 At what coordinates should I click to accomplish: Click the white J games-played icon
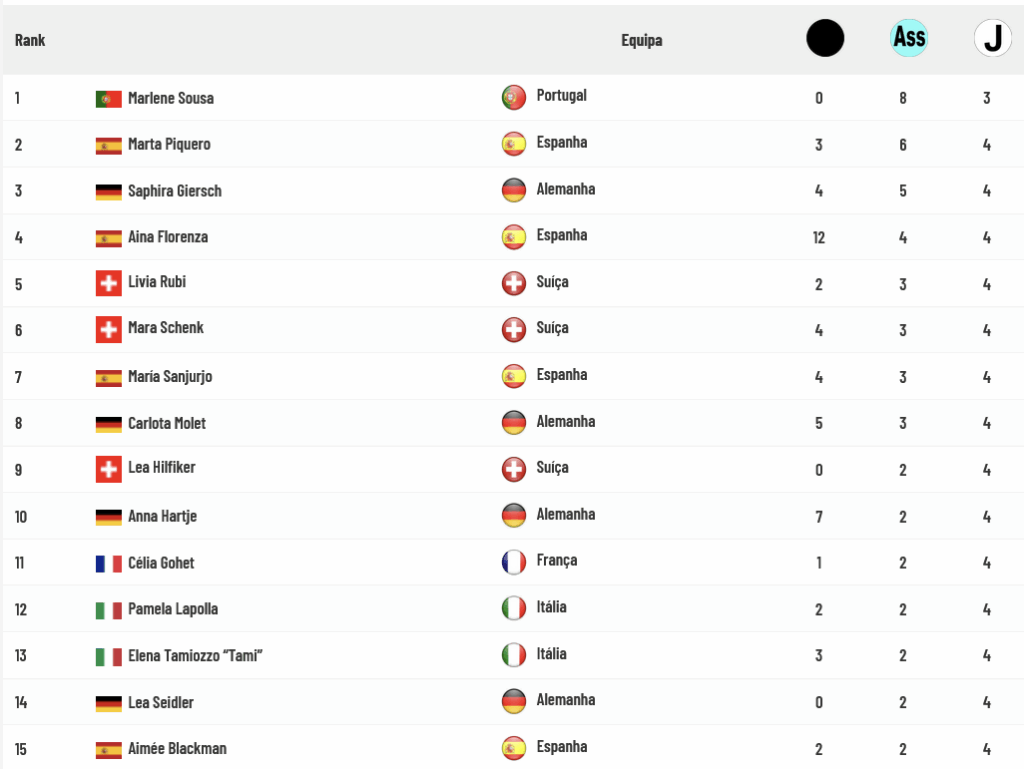coord(993,39)
